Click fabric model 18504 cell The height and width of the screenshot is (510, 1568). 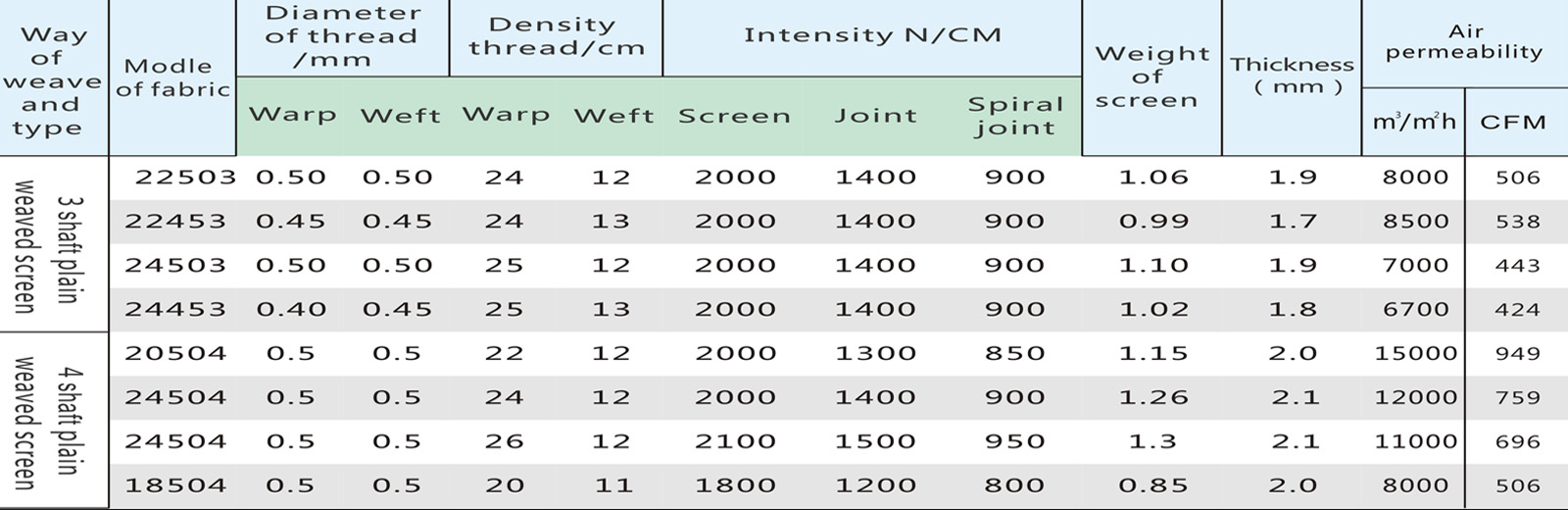click(175, 485)
